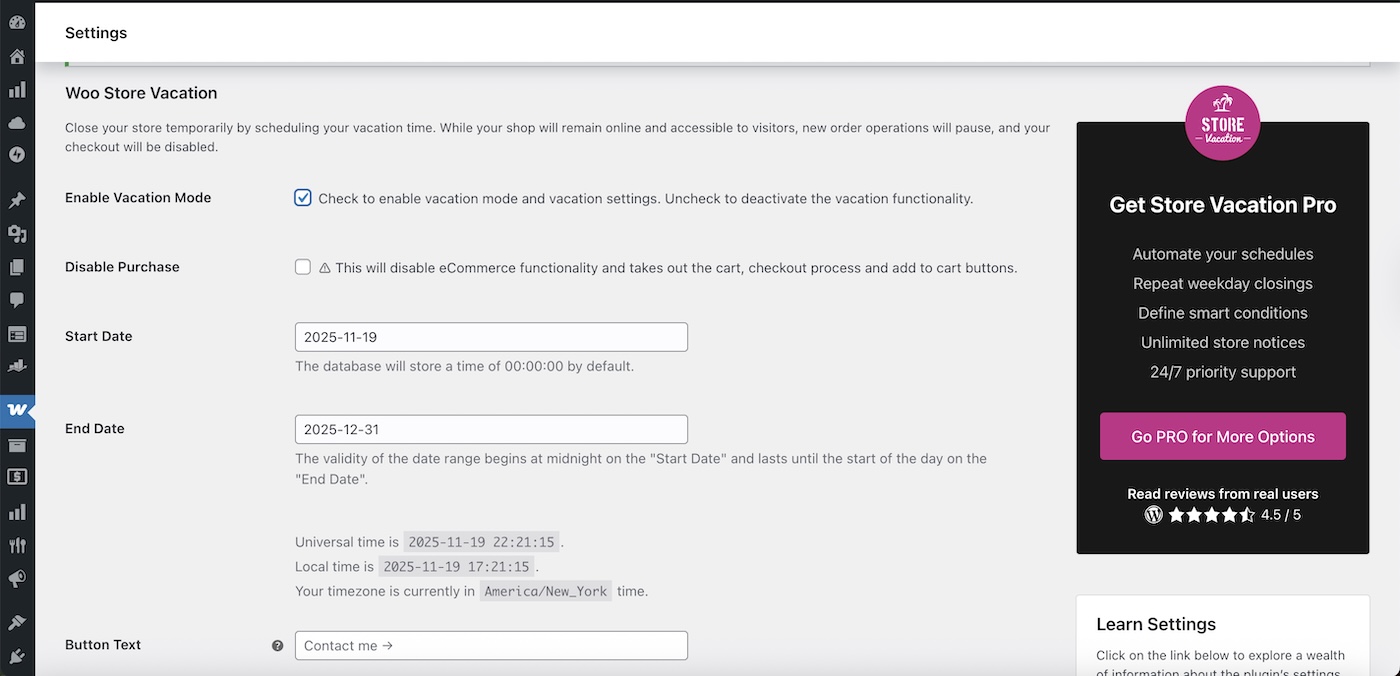Screen dimensions: 1400x676
Task: Click the pink Store Vacation logo badge
Action: point(1222,122)
